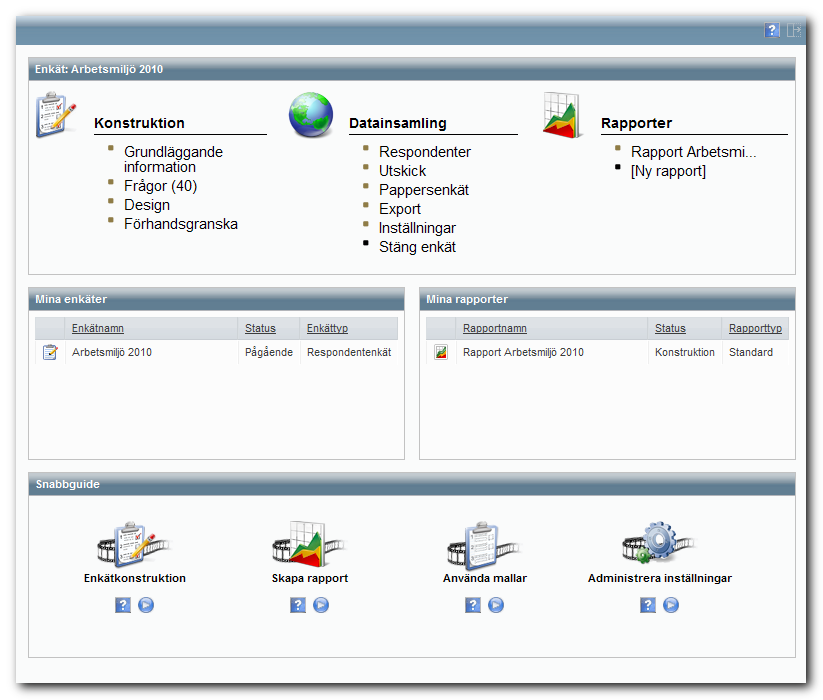Open help for Använda mallar
The height and width of the screenshot is (700, 823).
coord(472,605)
